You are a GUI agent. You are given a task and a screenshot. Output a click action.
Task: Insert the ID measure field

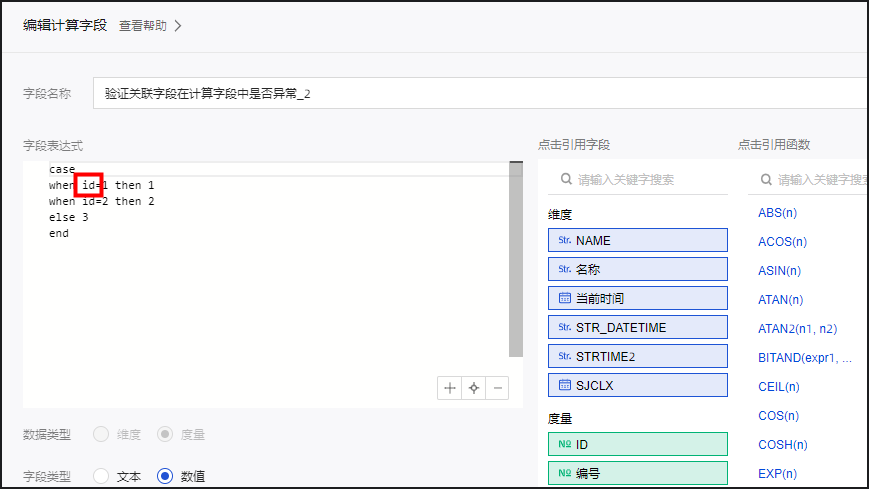(x=637, y=444)
